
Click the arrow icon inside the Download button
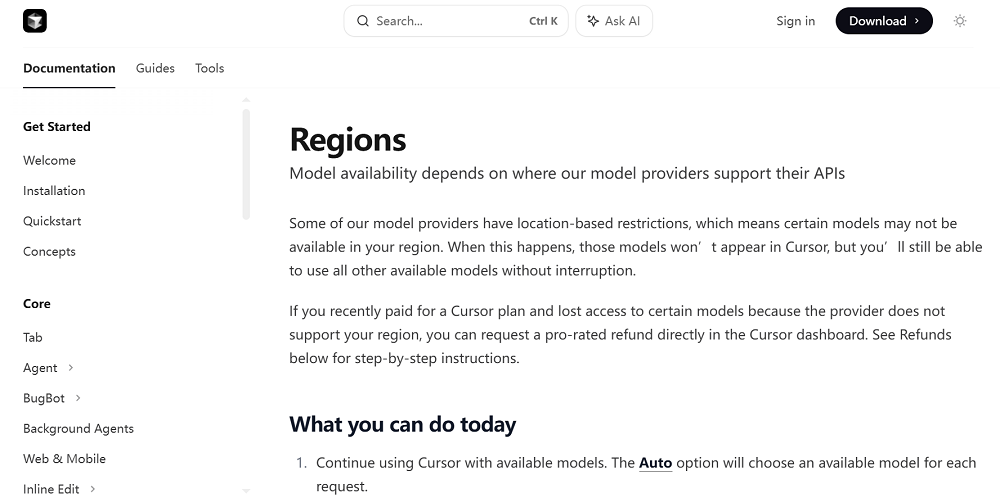(916, 21)
